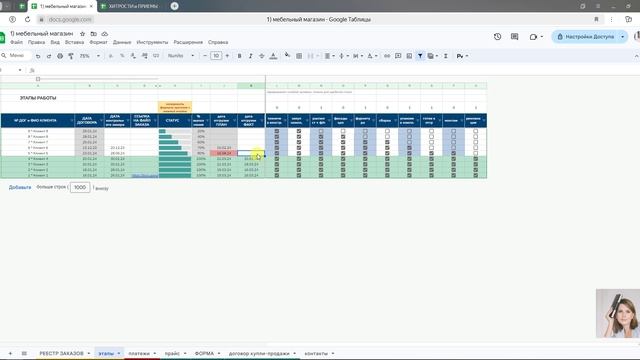This screenshot has width=640, height=360.
Task: Apply bold formatting
Action: [240, 56]
